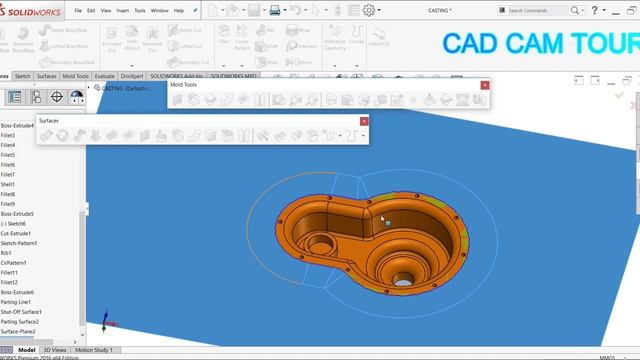Click the Open document icon
The height and width of the screenshot is (360, 640).
coord(233,10)
